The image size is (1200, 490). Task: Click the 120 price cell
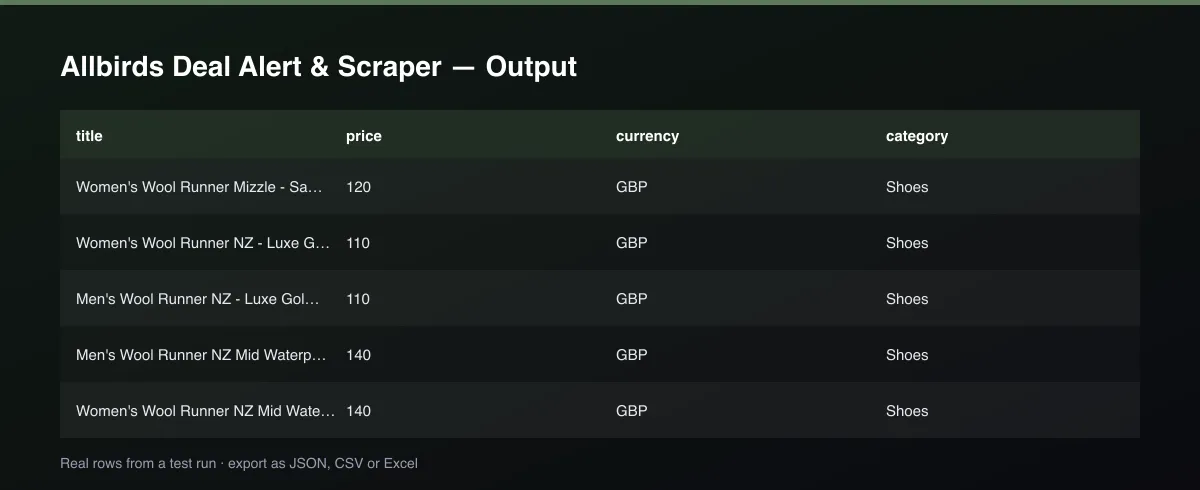(358, 187)
